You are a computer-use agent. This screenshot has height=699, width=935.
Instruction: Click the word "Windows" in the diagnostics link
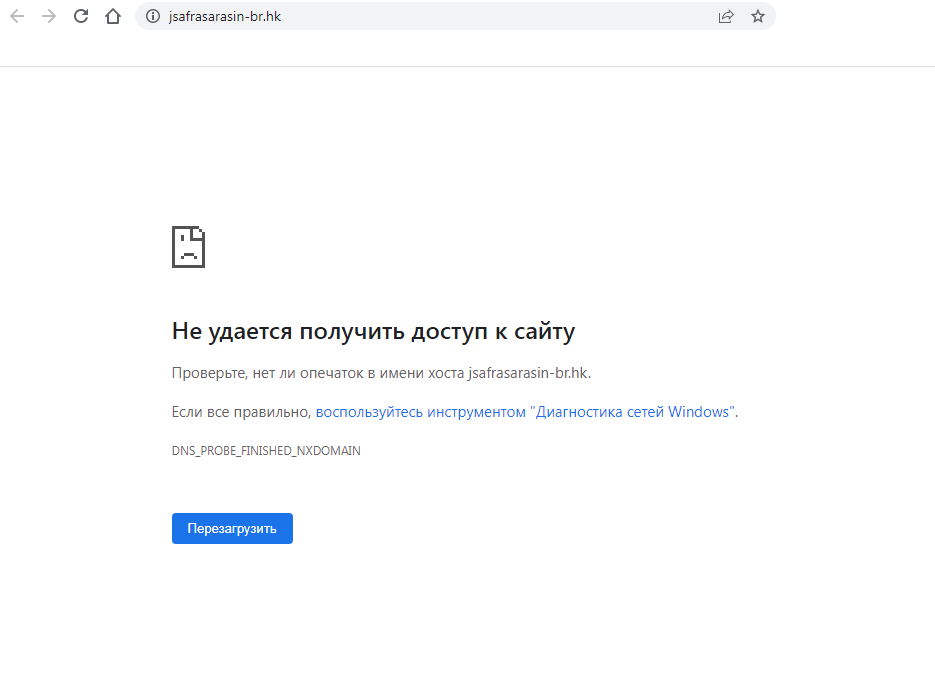tap(698, 412)
